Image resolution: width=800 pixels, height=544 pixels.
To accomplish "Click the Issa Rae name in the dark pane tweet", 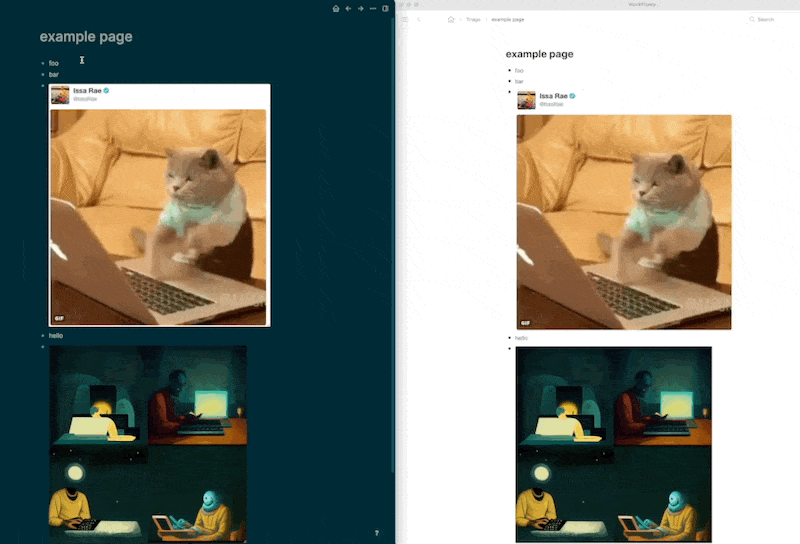I will [x=87, y=90].
